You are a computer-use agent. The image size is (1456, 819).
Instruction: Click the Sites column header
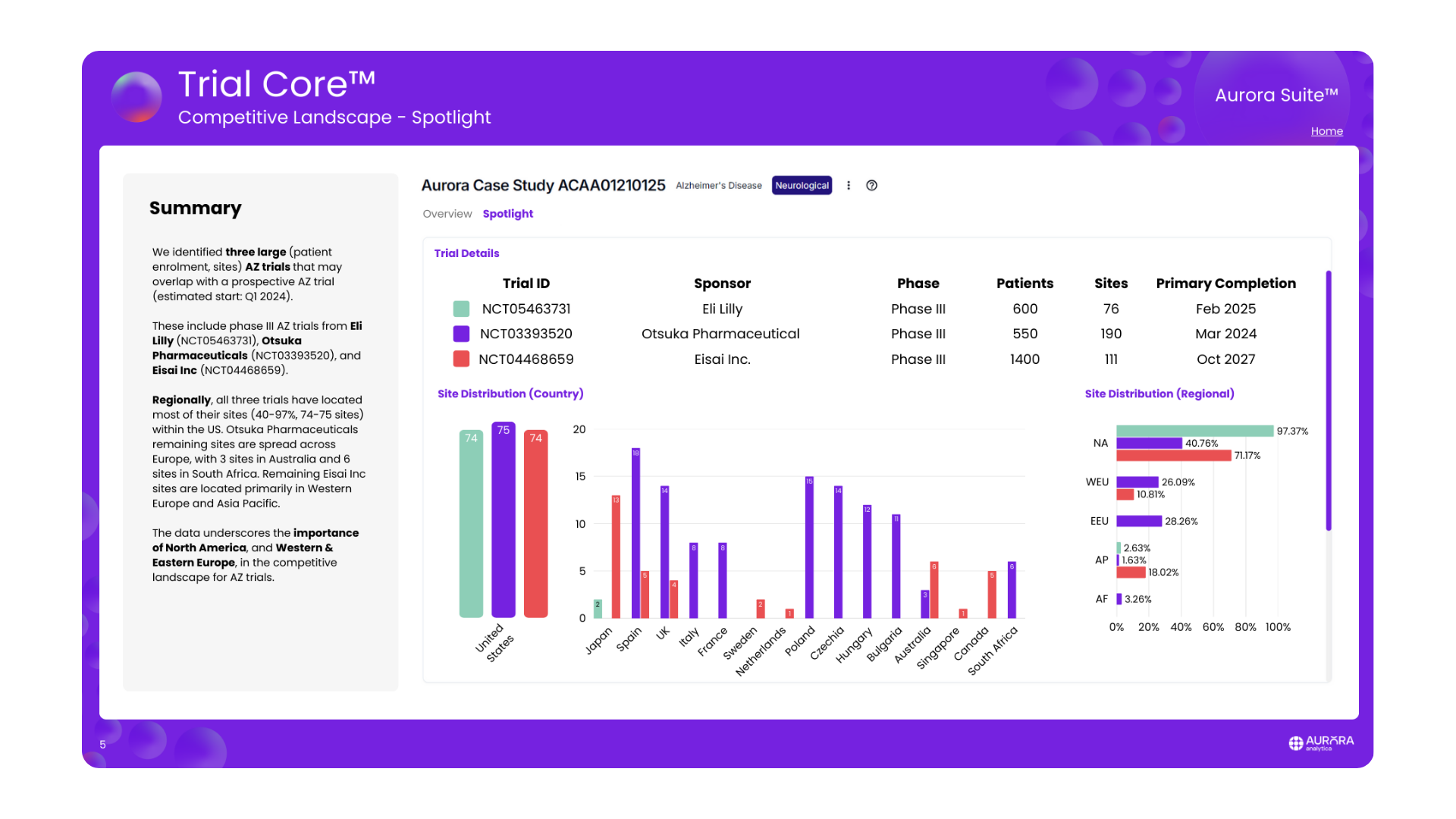tap(1111, 283)
